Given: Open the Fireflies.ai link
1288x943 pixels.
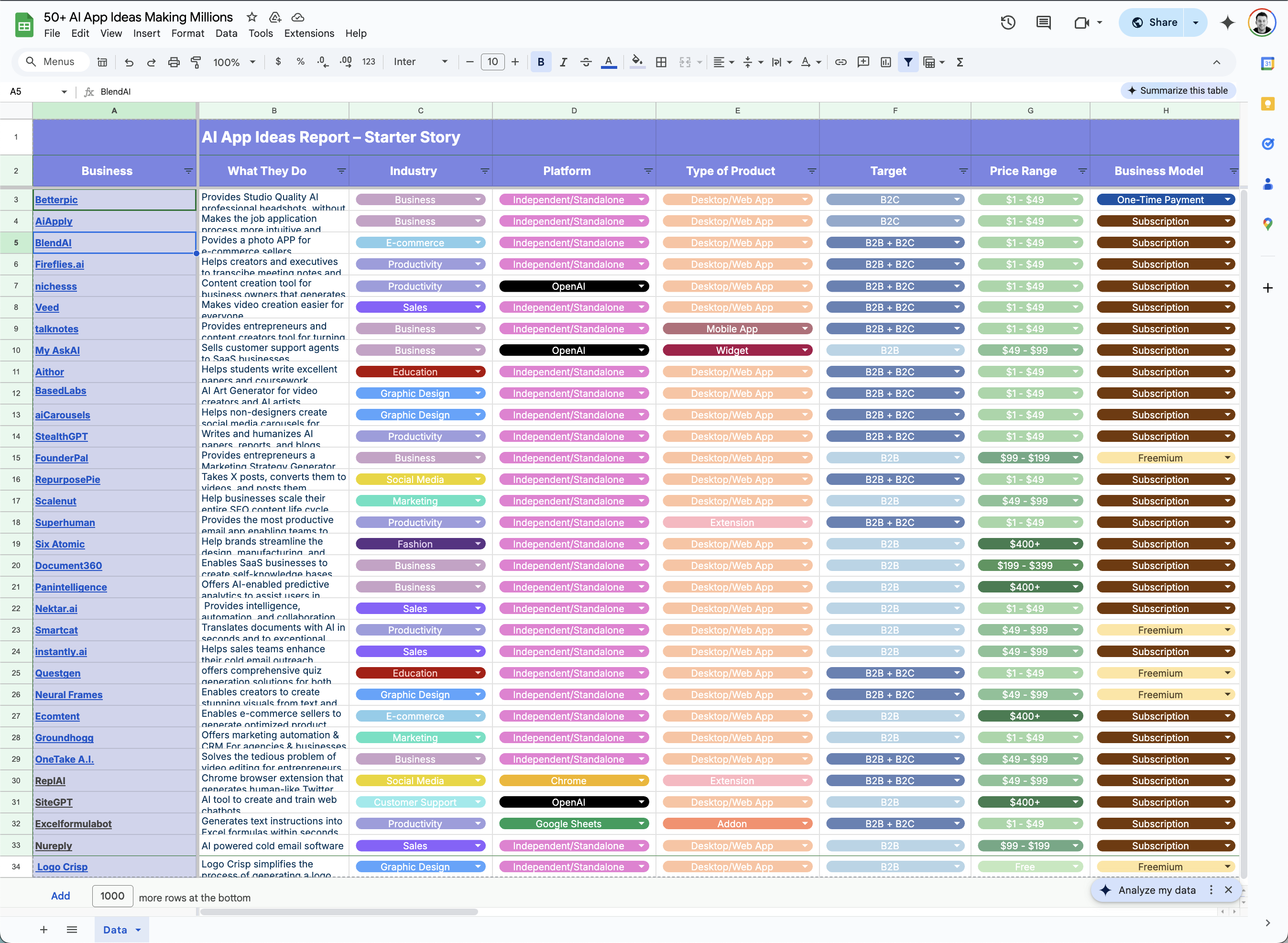Looking at the screenshot, I should coord(59,264).
